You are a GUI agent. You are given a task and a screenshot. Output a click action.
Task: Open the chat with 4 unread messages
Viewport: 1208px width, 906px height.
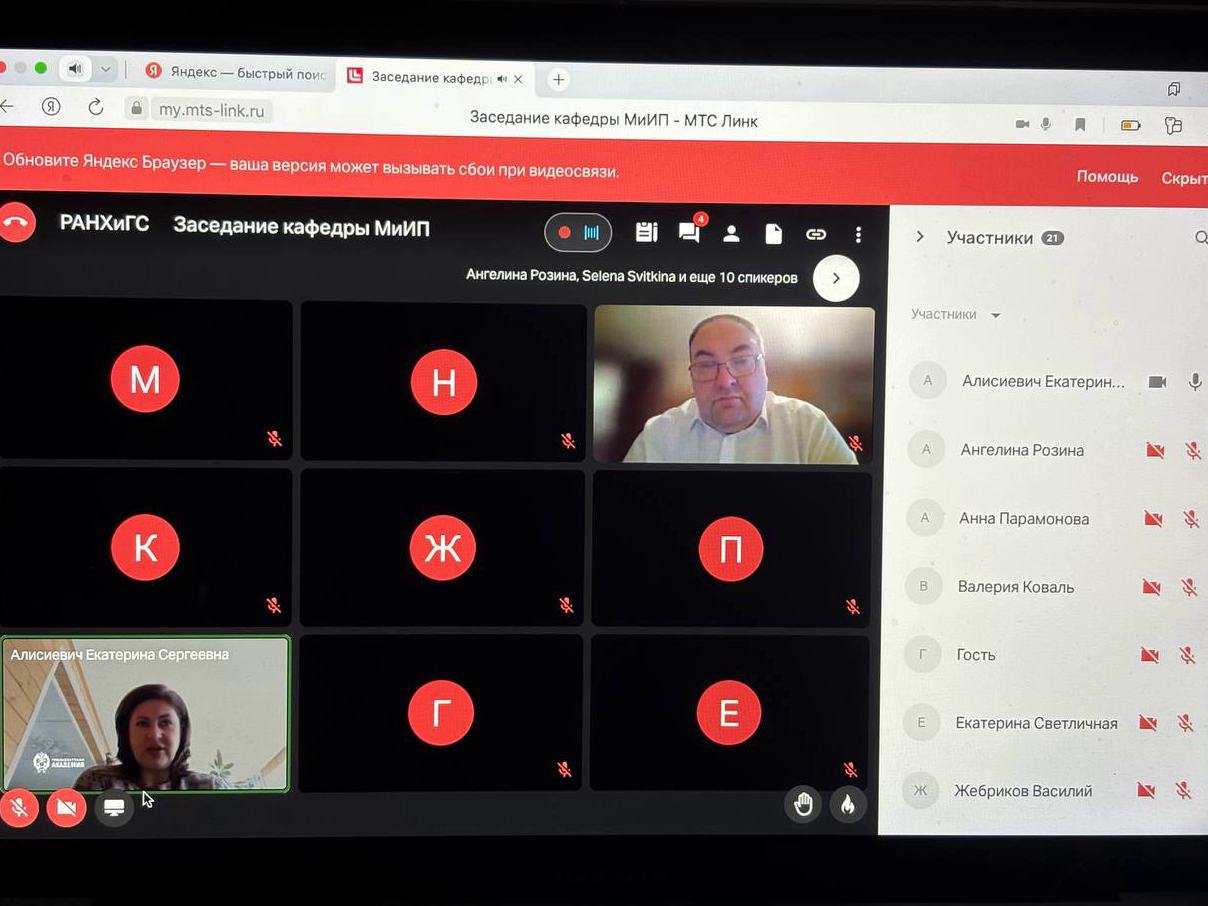[x=689, y=233]
